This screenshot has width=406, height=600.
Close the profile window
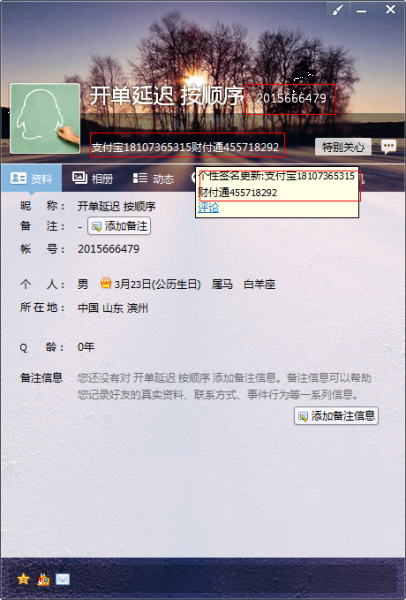coord(390,10)
